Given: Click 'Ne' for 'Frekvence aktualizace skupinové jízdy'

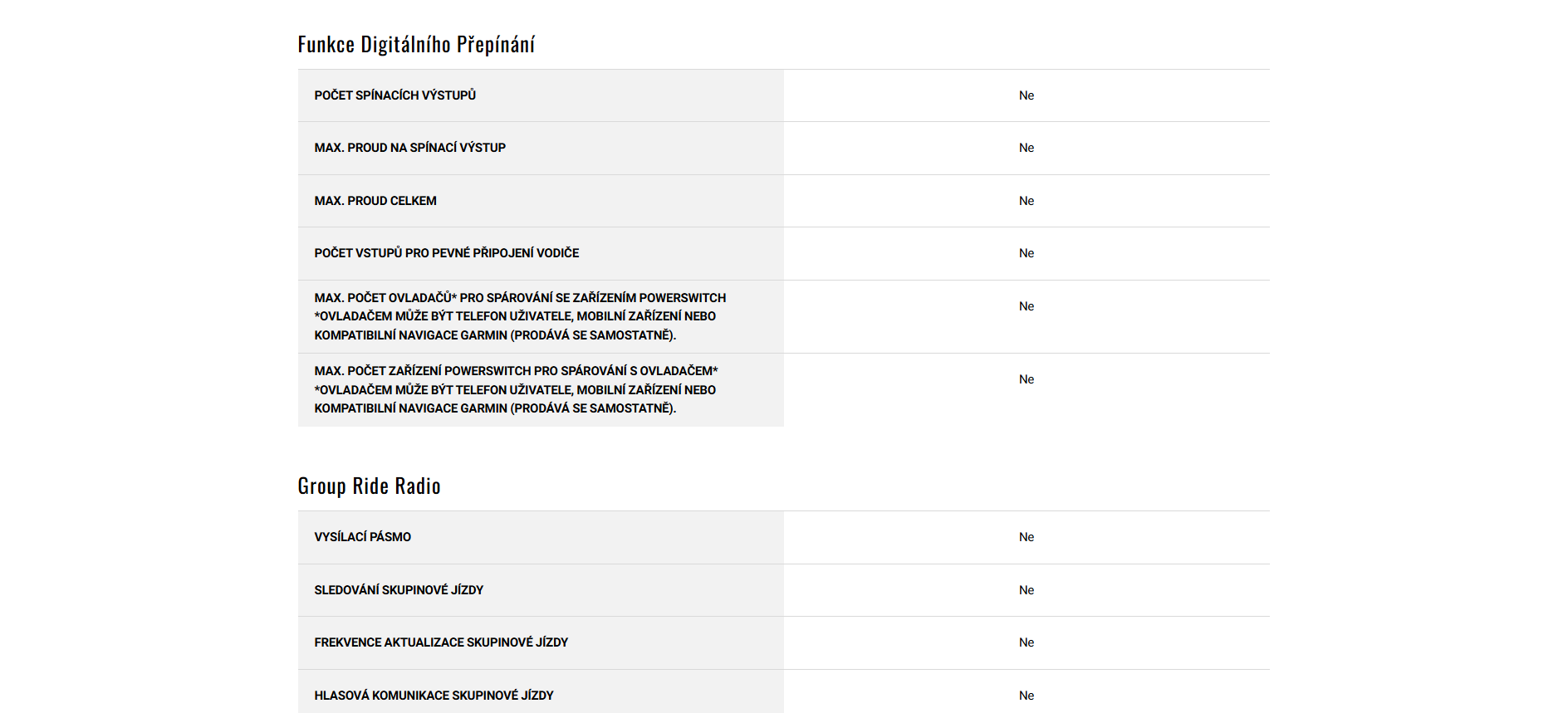Looking at the screenshot, I should pos(1026,642).
